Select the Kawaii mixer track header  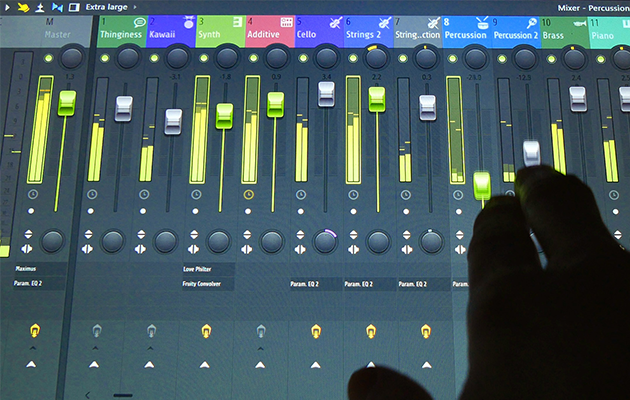(167, 31)
